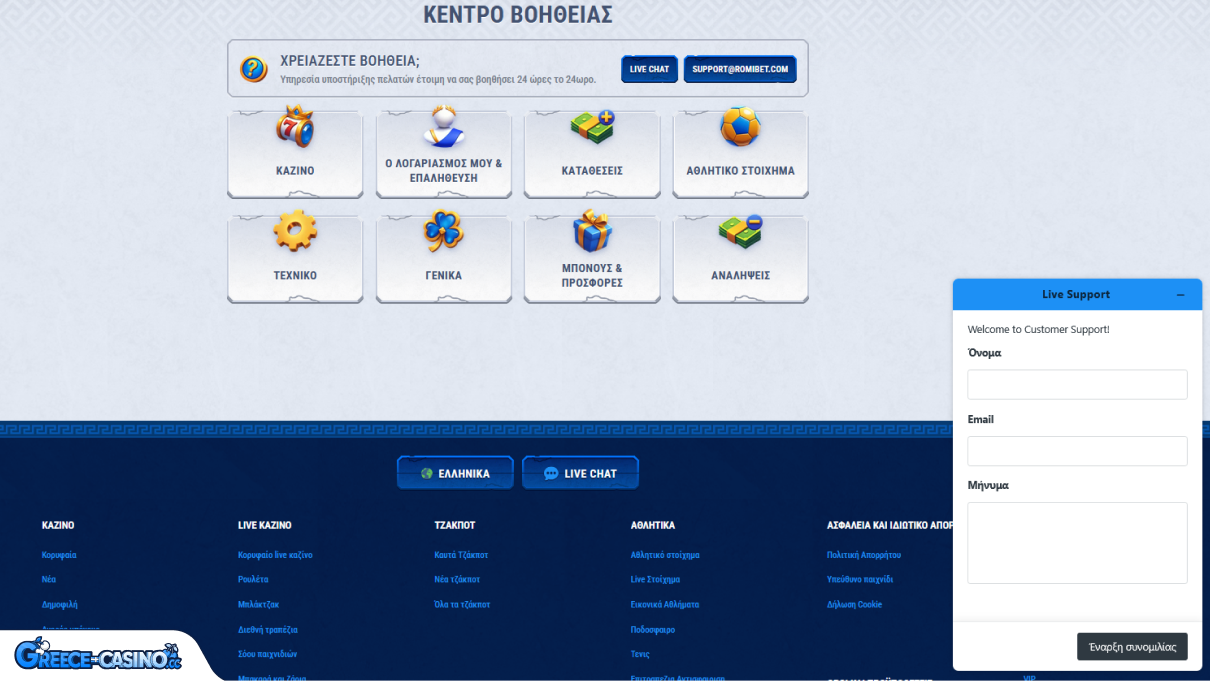Click the question mark help icon
Image resolution: width=1210 pixels, height=681 pixels.
254,69
